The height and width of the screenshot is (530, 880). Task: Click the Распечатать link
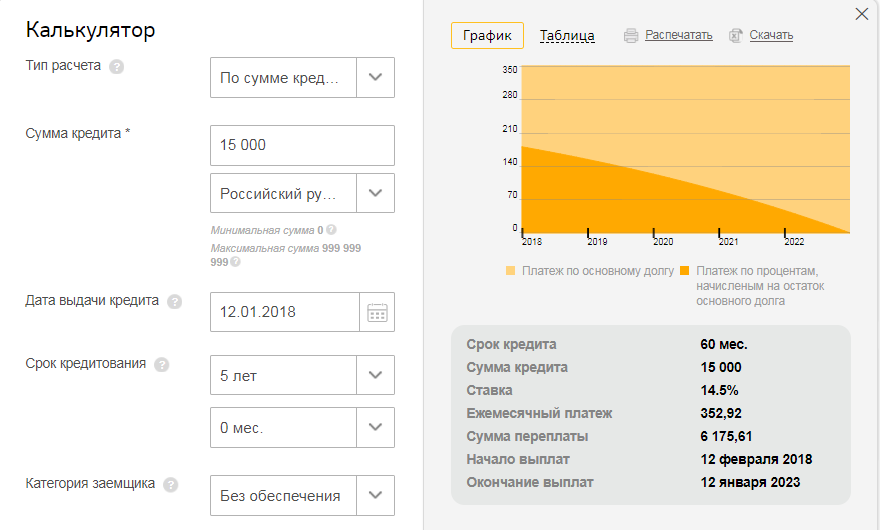click(x=678, y=36)
